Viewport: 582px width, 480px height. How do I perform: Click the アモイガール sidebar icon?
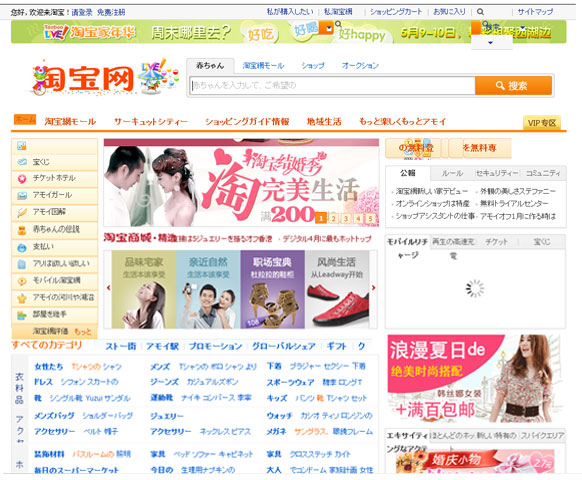point(22,195)
